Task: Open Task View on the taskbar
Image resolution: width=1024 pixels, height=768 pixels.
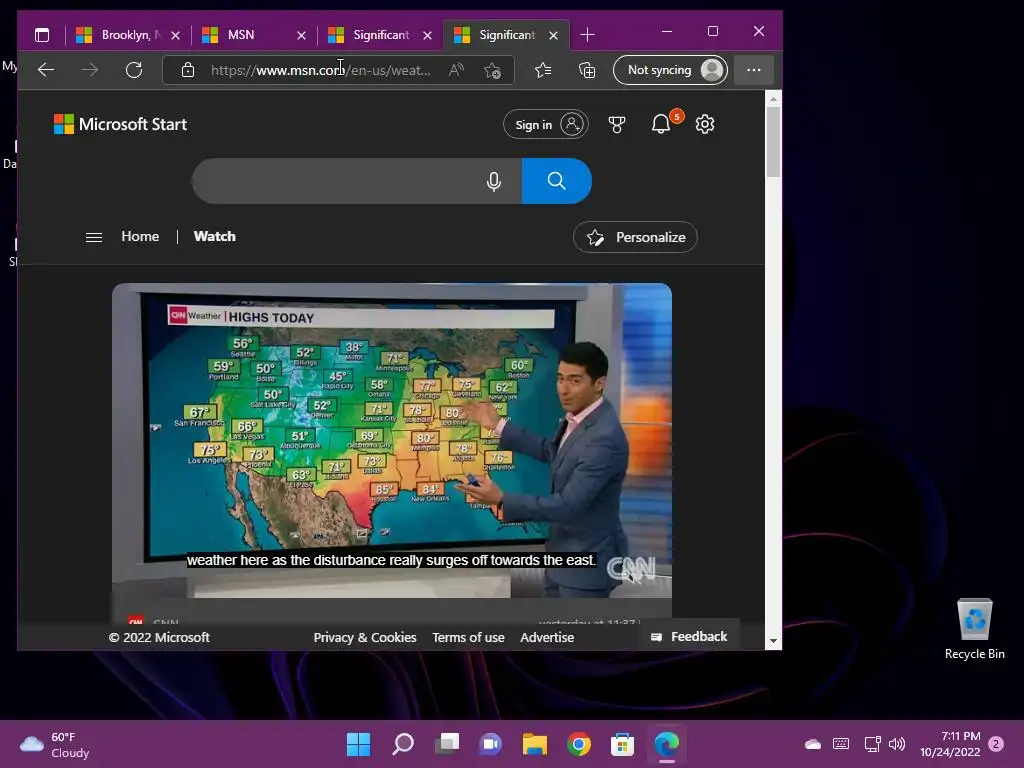Action: tap(447, 744)
